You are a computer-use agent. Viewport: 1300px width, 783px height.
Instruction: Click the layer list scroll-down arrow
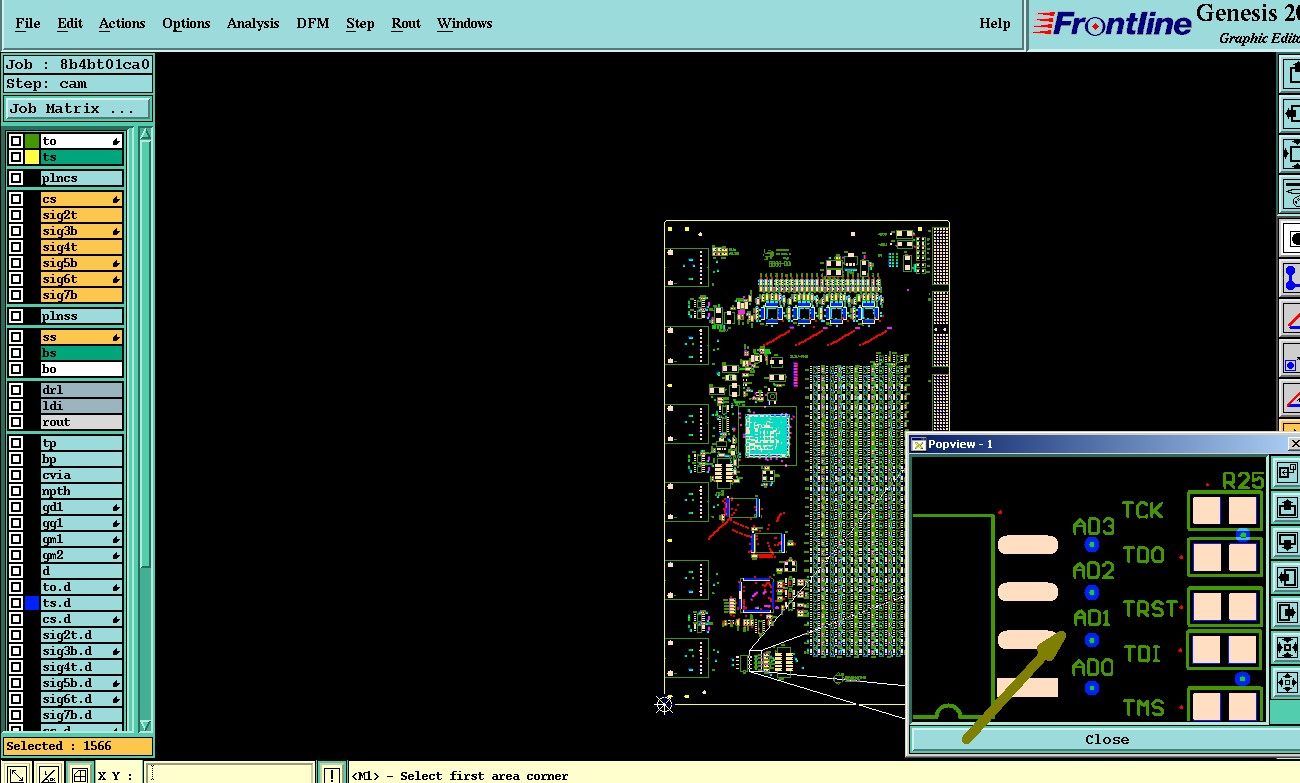[x=145, y=724]
